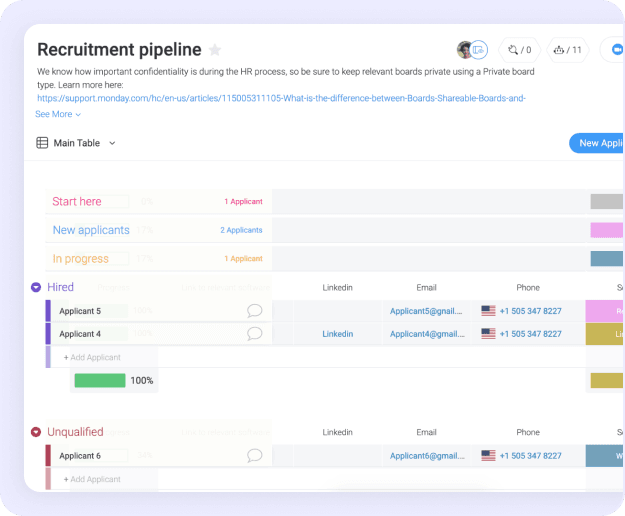Expand the description with See More
This screenshot has width=625, height=516.
pyautogui.click(x=58, y=114)
